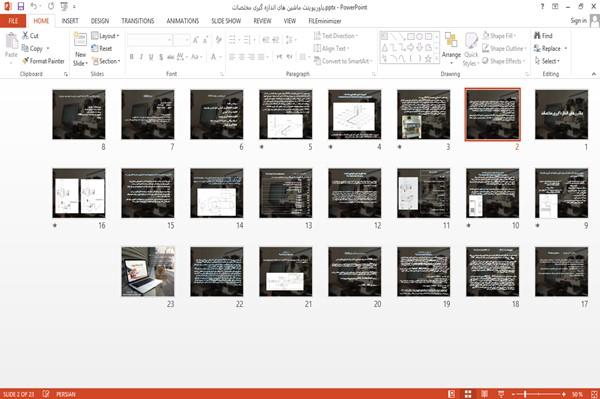The height and width of the screenshot is (399, 600).
Task: Toggle Strikethrough formatting
Action: click(x=171, y=57)
